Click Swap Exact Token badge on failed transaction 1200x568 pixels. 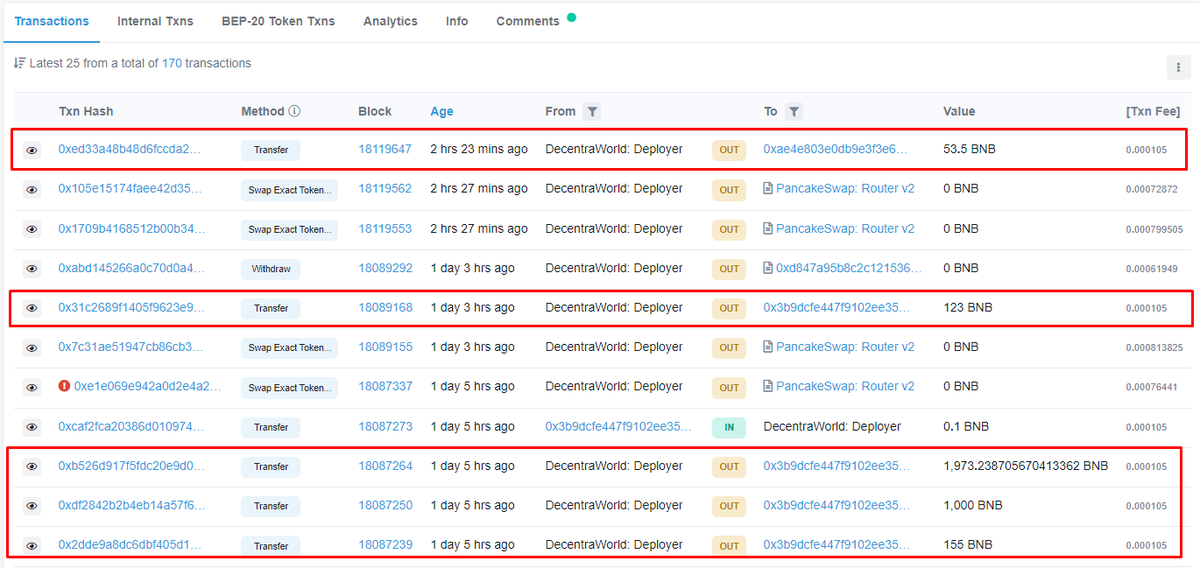click(289, 388)
